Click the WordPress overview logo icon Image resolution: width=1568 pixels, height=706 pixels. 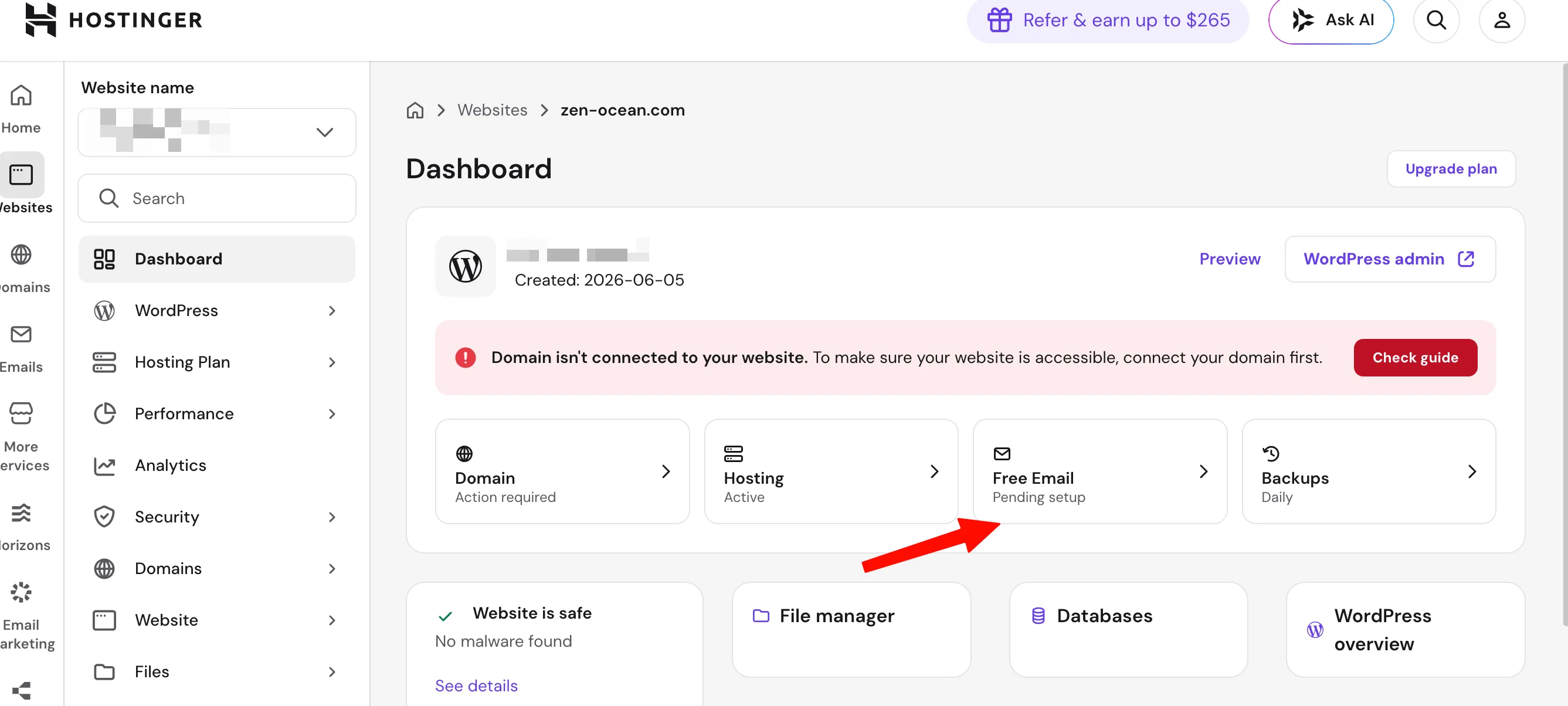pyautogui.click(x=1315, y=629)
